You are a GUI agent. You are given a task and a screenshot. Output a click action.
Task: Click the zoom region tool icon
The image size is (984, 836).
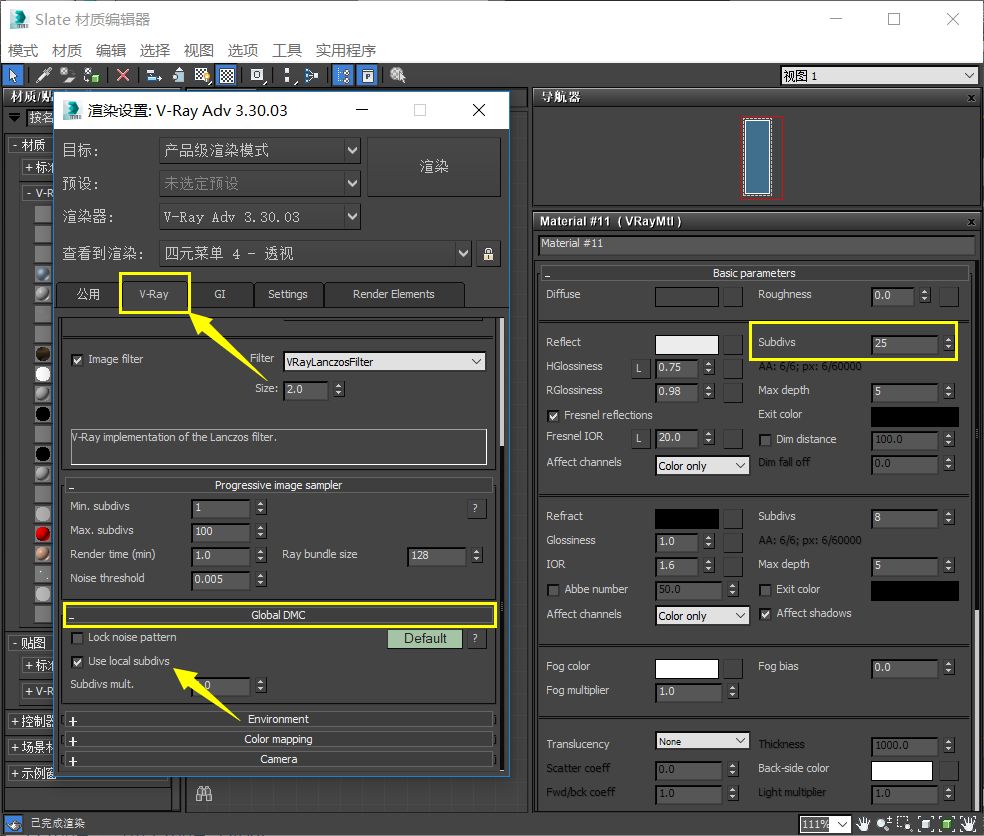tap(904, 823)
